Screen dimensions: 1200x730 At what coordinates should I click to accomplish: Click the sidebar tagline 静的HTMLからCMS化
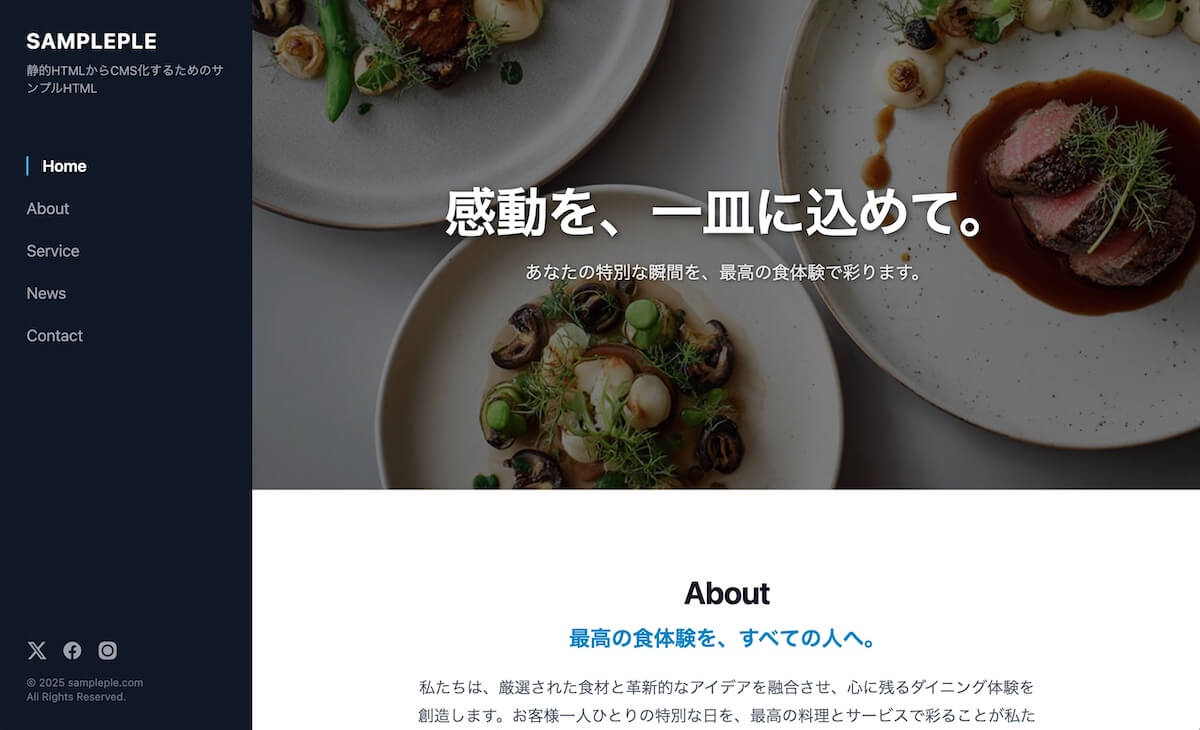pyautogui.click(x=125, y=79)
